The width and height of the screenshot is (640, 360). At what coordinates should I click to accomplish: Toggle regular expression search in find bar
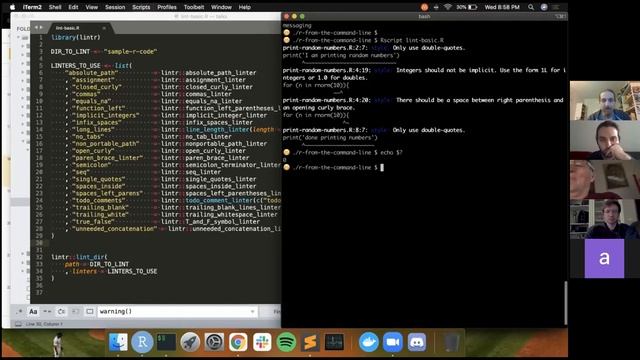(19, 311)
